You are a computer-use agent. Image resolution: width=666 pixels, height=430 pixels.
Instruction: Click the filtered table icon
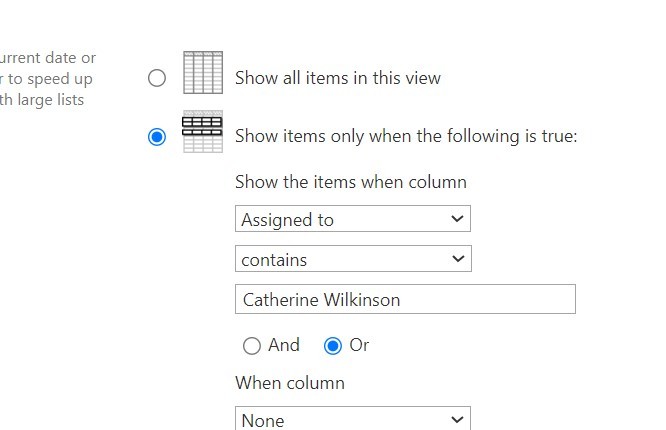coord(203,132)
